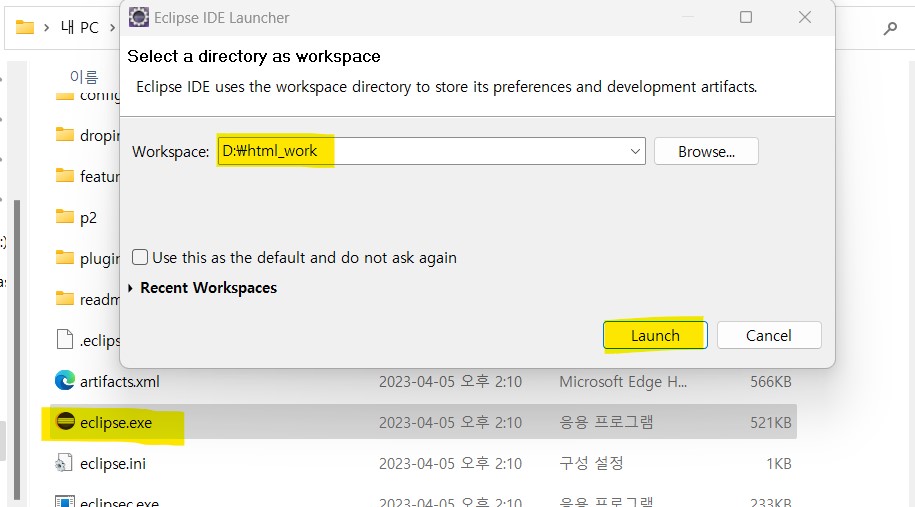Click the 'eclipse.ini' file name
The width and height of the screenshot is (915, 507).
(x=113, y=464)
